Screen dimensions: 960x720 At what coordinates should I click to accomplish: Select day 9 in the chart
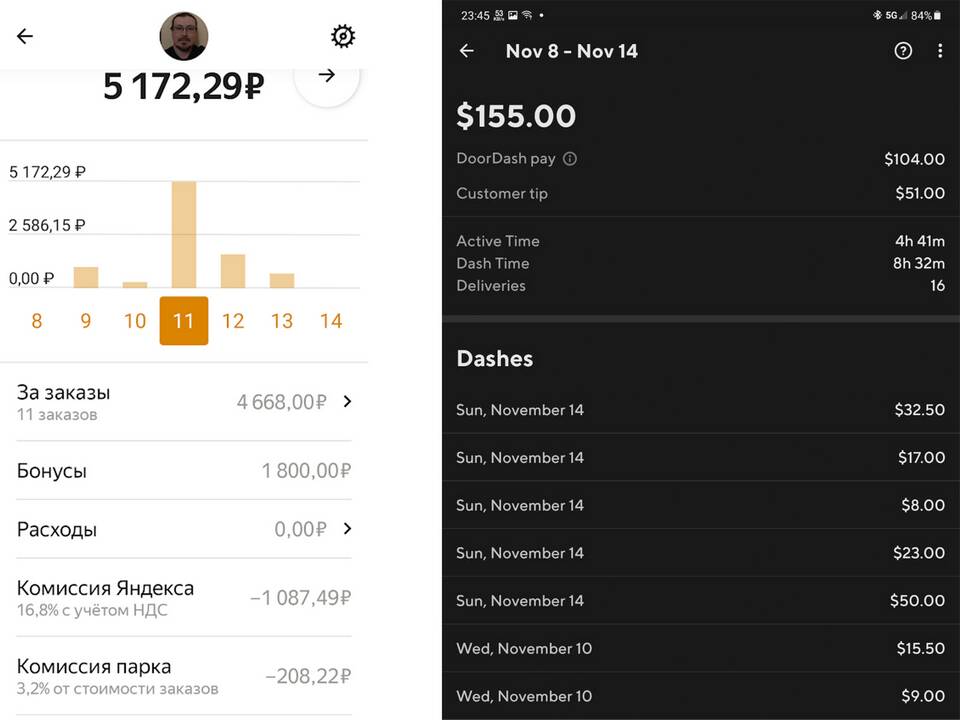(x=86, y=321)
